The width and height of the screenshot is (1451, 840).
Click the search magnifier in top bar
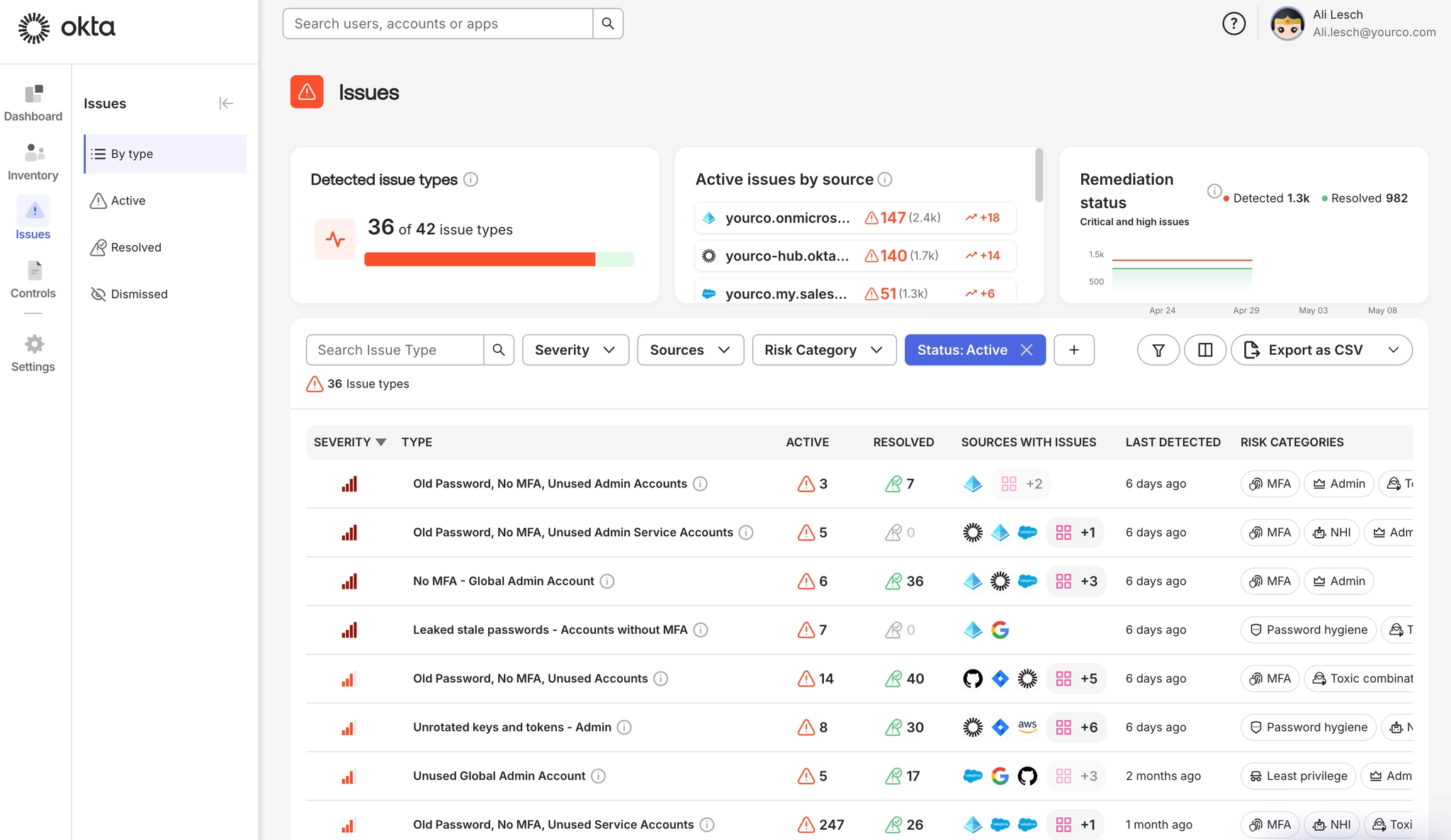[608, 23]
